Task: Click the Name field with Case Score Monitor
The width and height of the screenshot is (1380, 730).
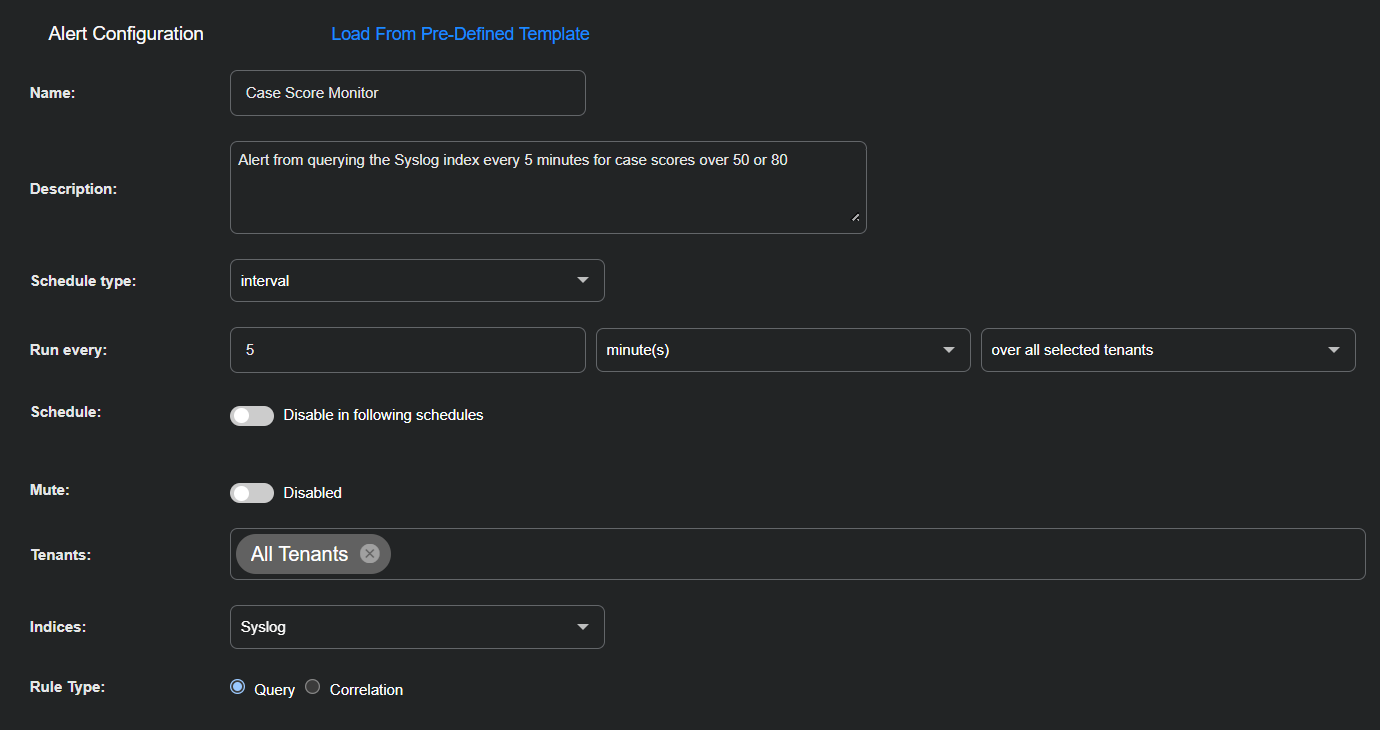Action: click(x=407, y=93)
